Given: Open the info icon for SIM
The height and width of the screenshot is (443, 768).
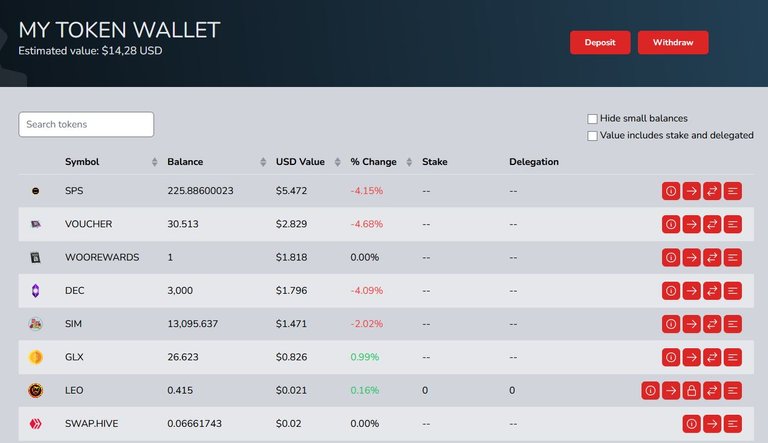Looking at the screenshot, I should click(671, 324).
